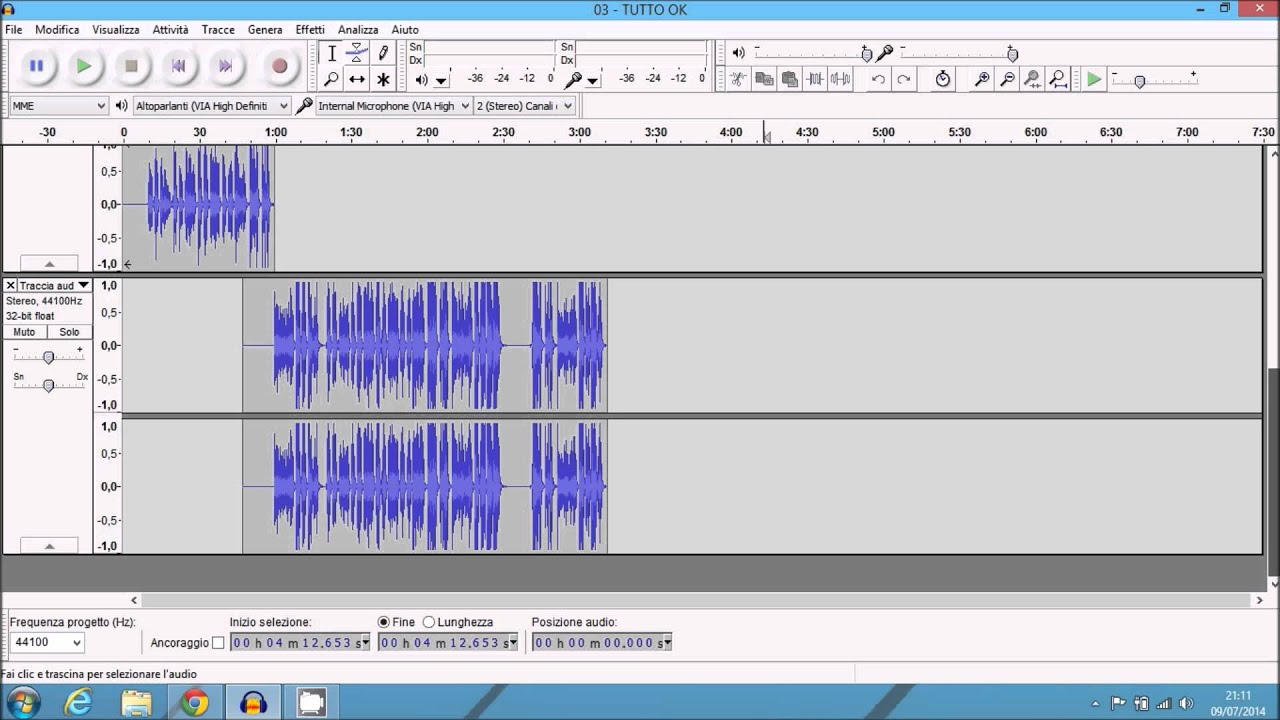
Task: Open the Aiuto menu
Action: click(x=405, y=30)
